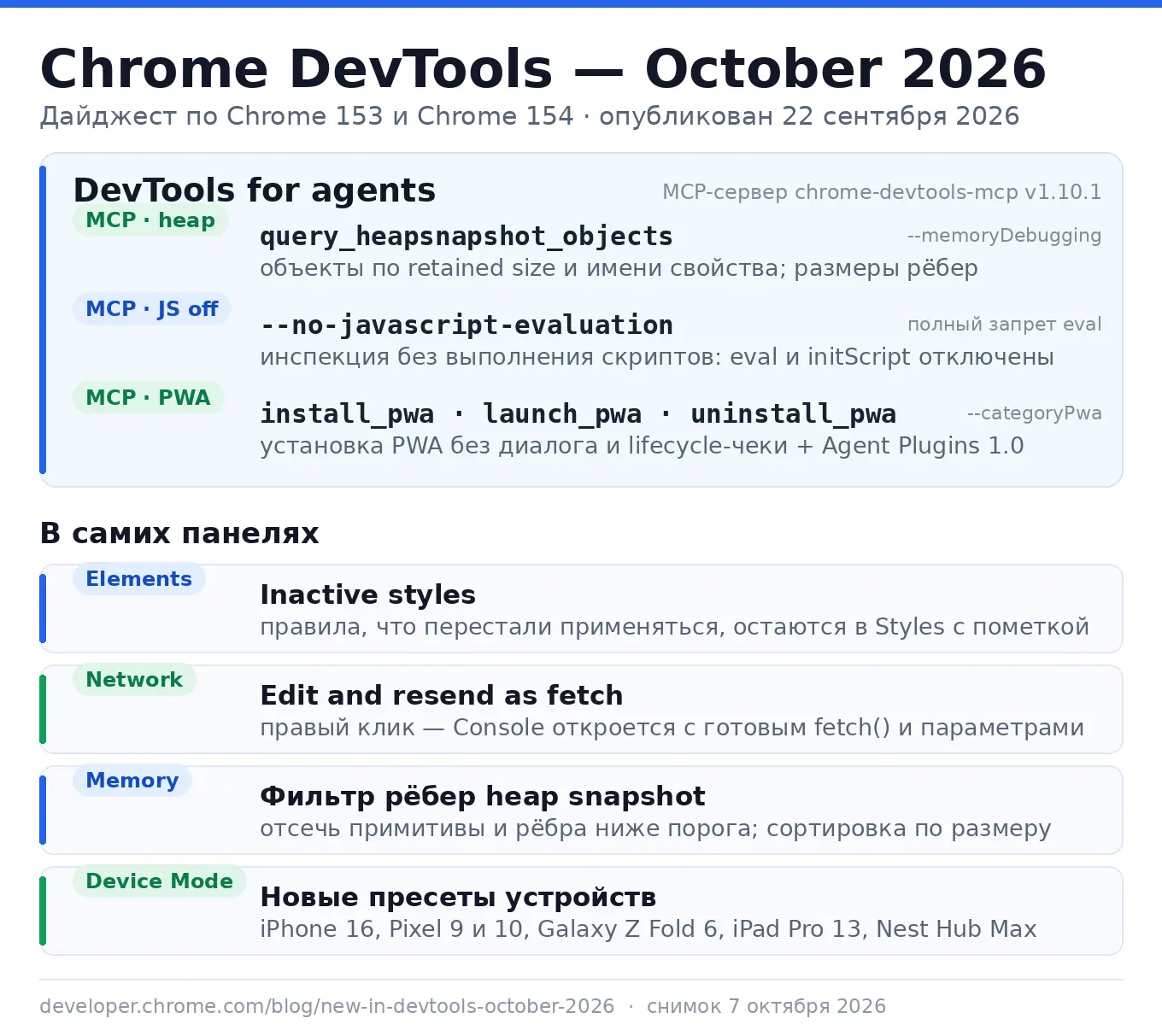Viewport: 1162px width, 1036px height.
Task: Click the "--memoryDebugging" flag label
Action: (x=1004, y=236)
